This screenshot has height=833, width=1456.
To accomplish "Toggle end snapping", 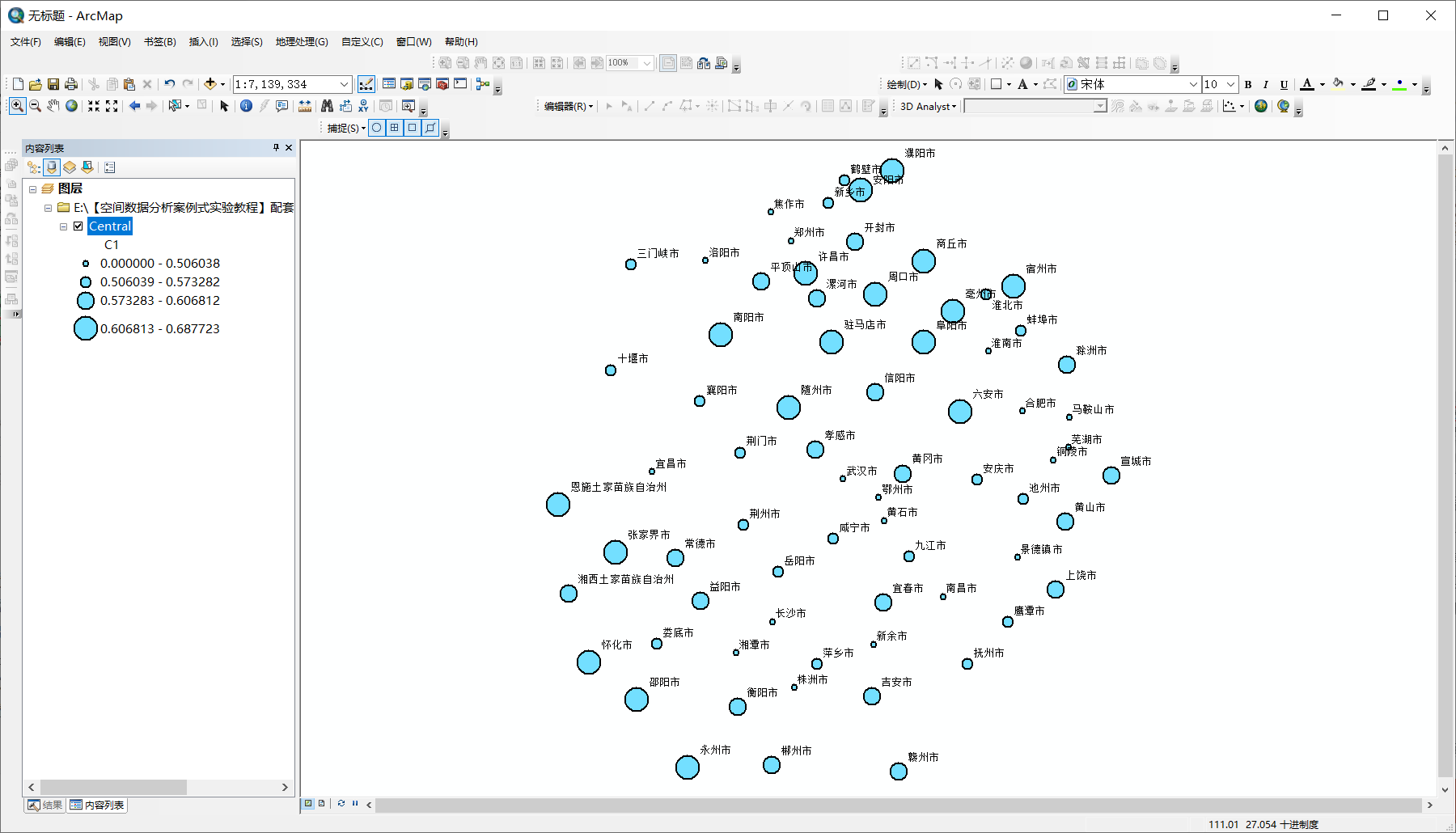I will [395, 128].
